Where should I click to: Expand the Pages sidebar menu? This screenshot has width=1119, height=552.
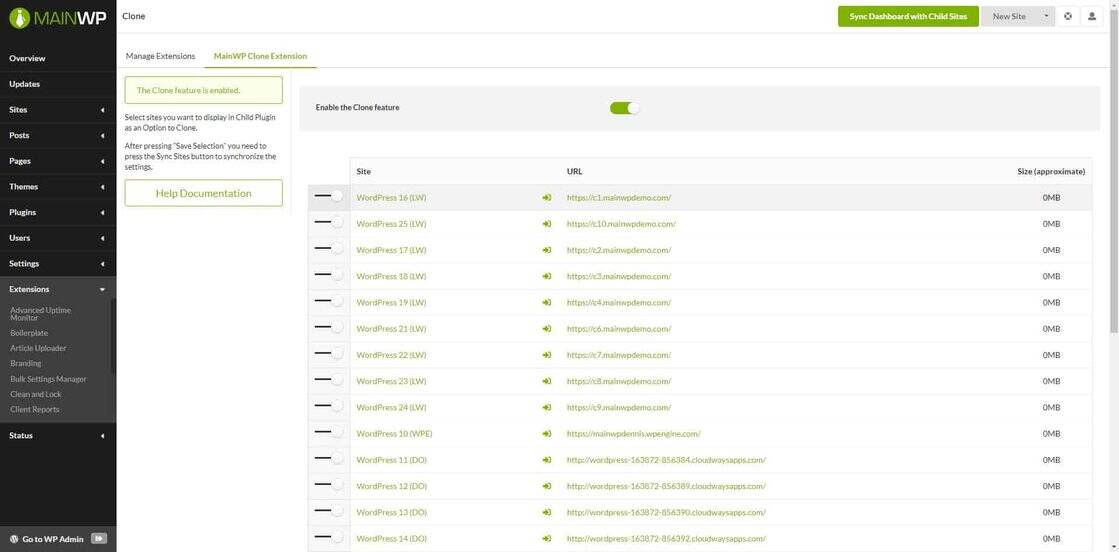pyautogui.click(x=58, y=161)
